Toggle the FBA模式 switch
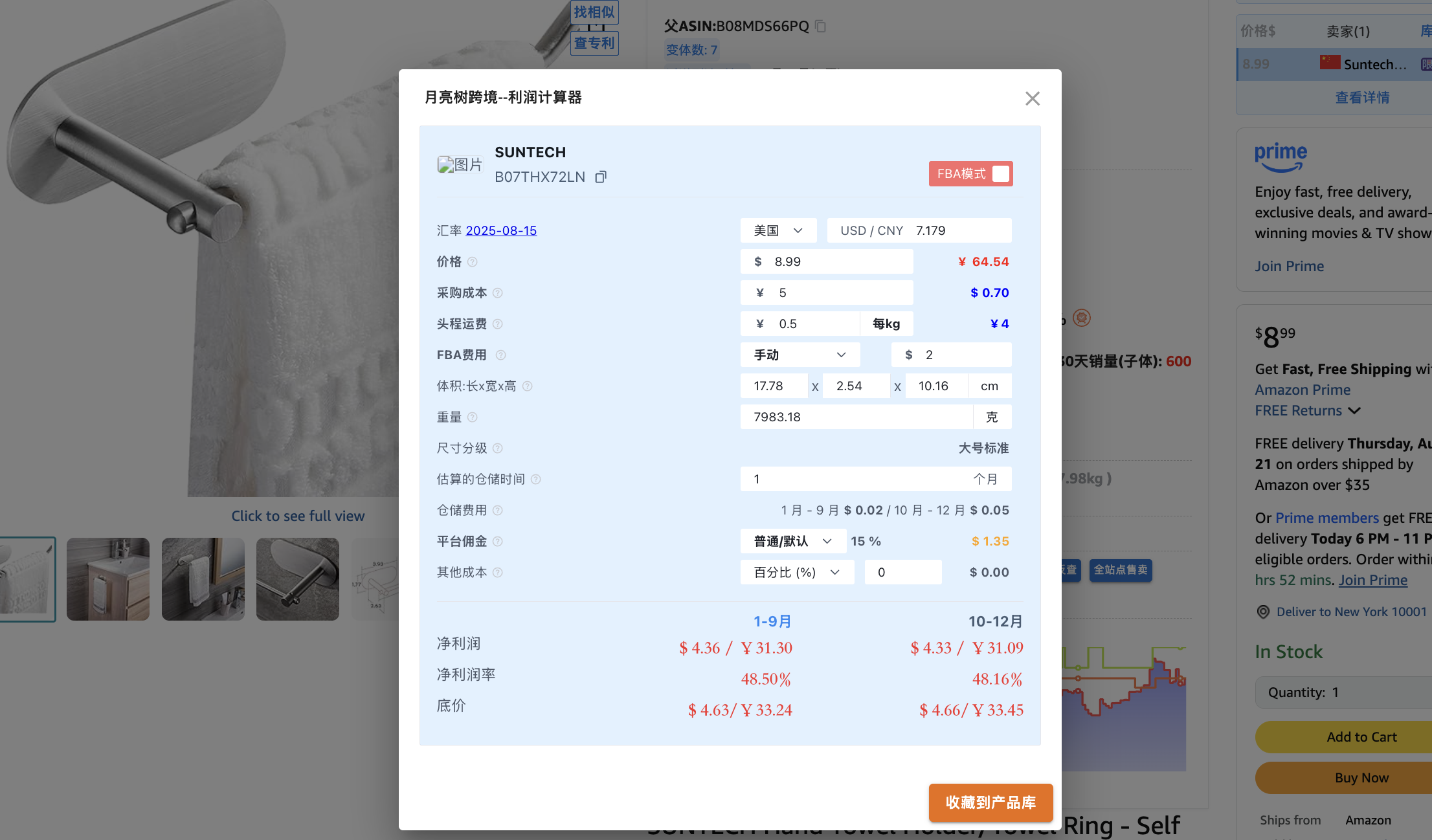 pos(1000,174)
